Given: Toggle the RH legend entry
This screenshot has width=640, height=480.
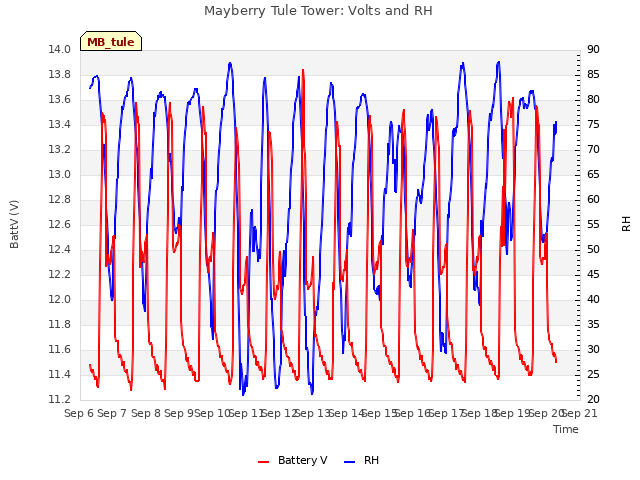Looking at the screenshot, I should pos(362,460).
